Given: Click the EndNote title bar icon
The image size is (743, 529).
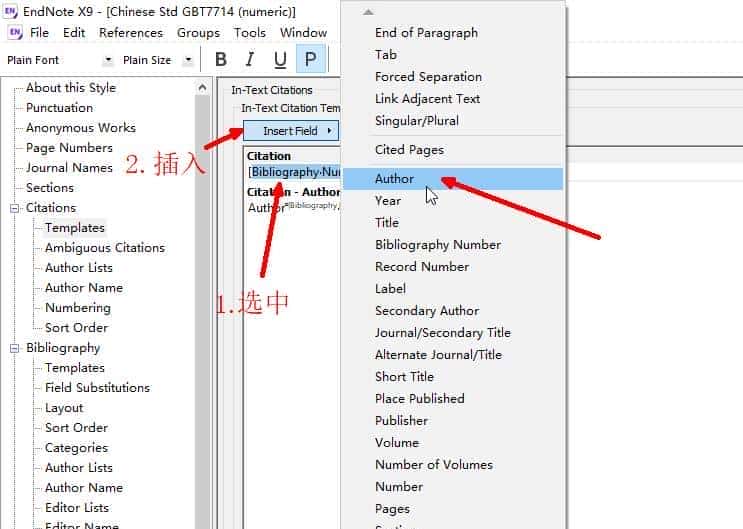Looking at the screenshot, I should click(10, 11).
